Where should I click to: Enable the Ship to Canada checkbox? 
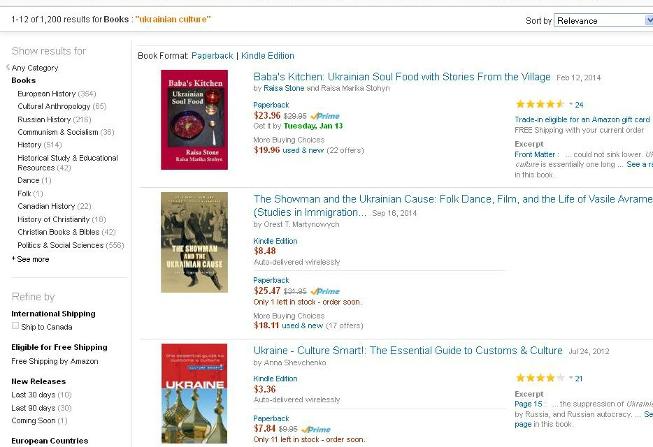[15, 326]
